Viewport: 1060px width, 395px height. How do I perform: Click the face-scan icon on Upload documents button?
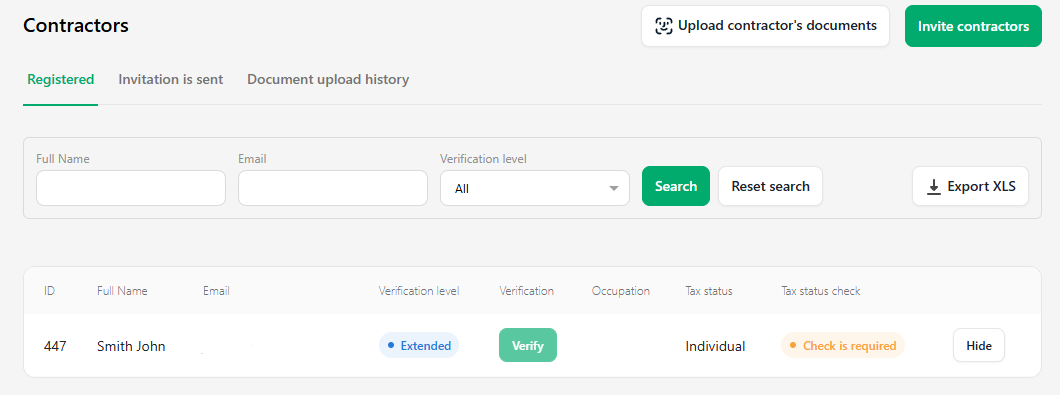[664, 26]
